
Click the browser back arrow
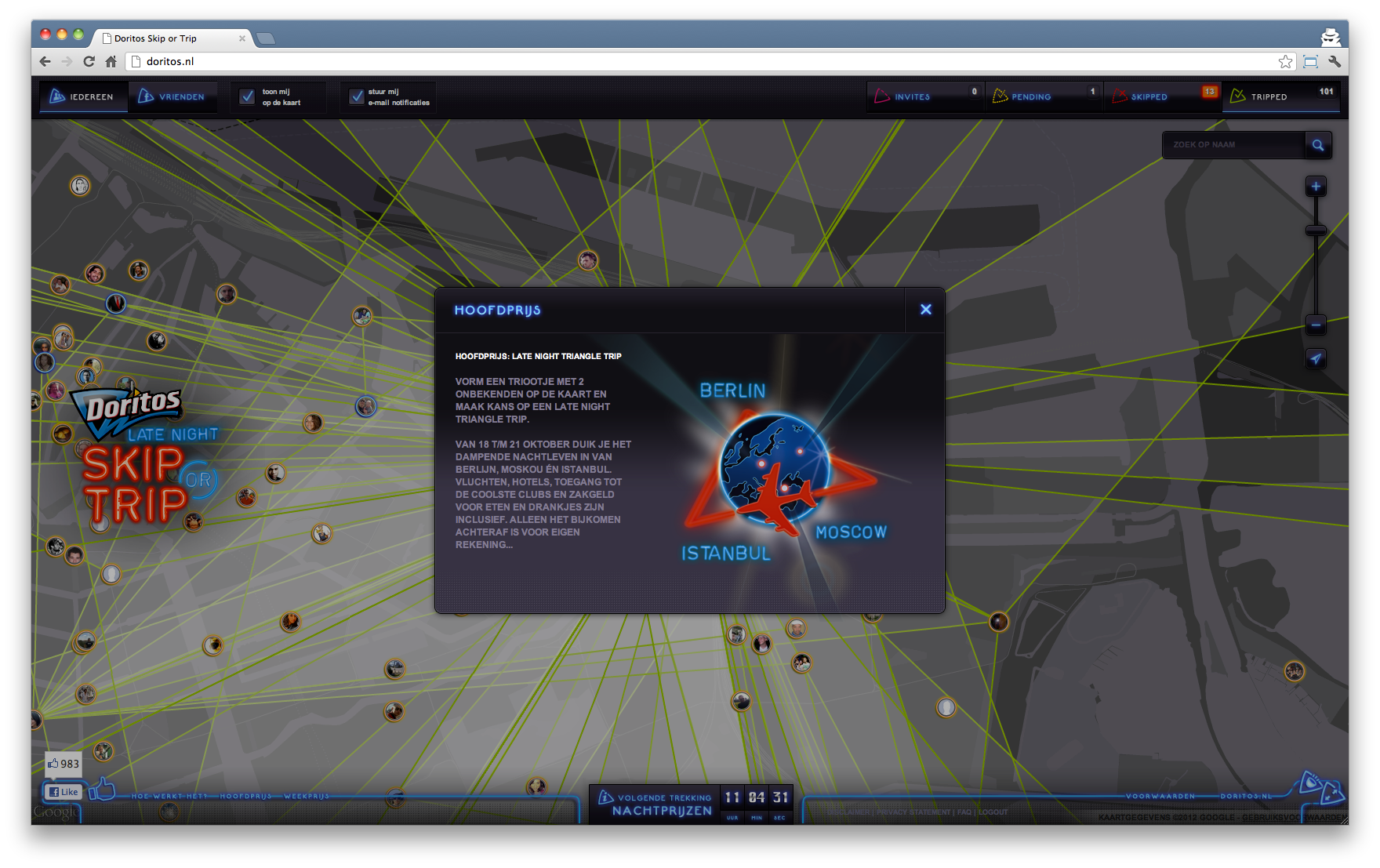click(x=45, y=61)
